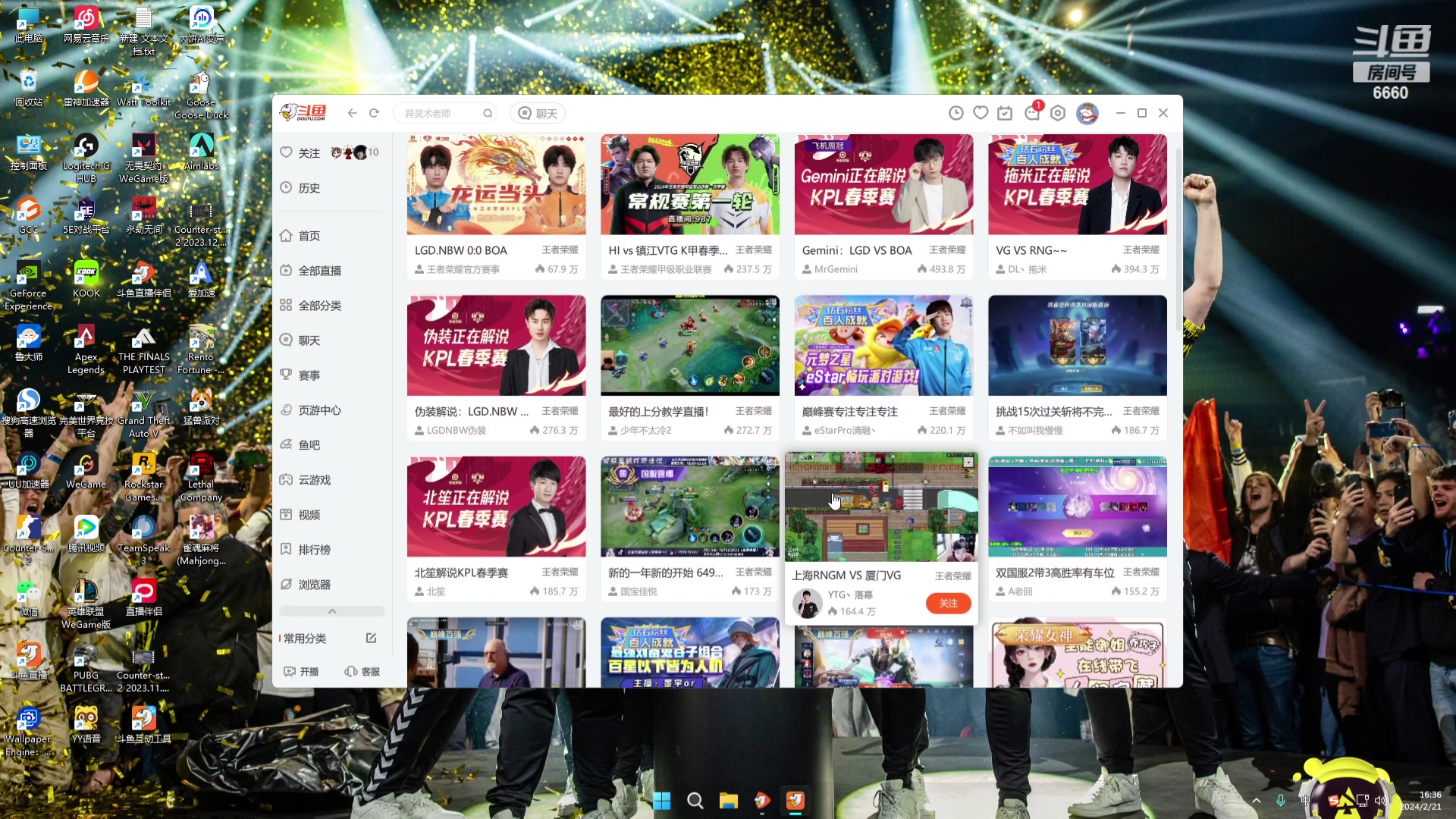Open the hexagon settings icon
This screenshot has width=1456, height=819.
pos(1058,113)
